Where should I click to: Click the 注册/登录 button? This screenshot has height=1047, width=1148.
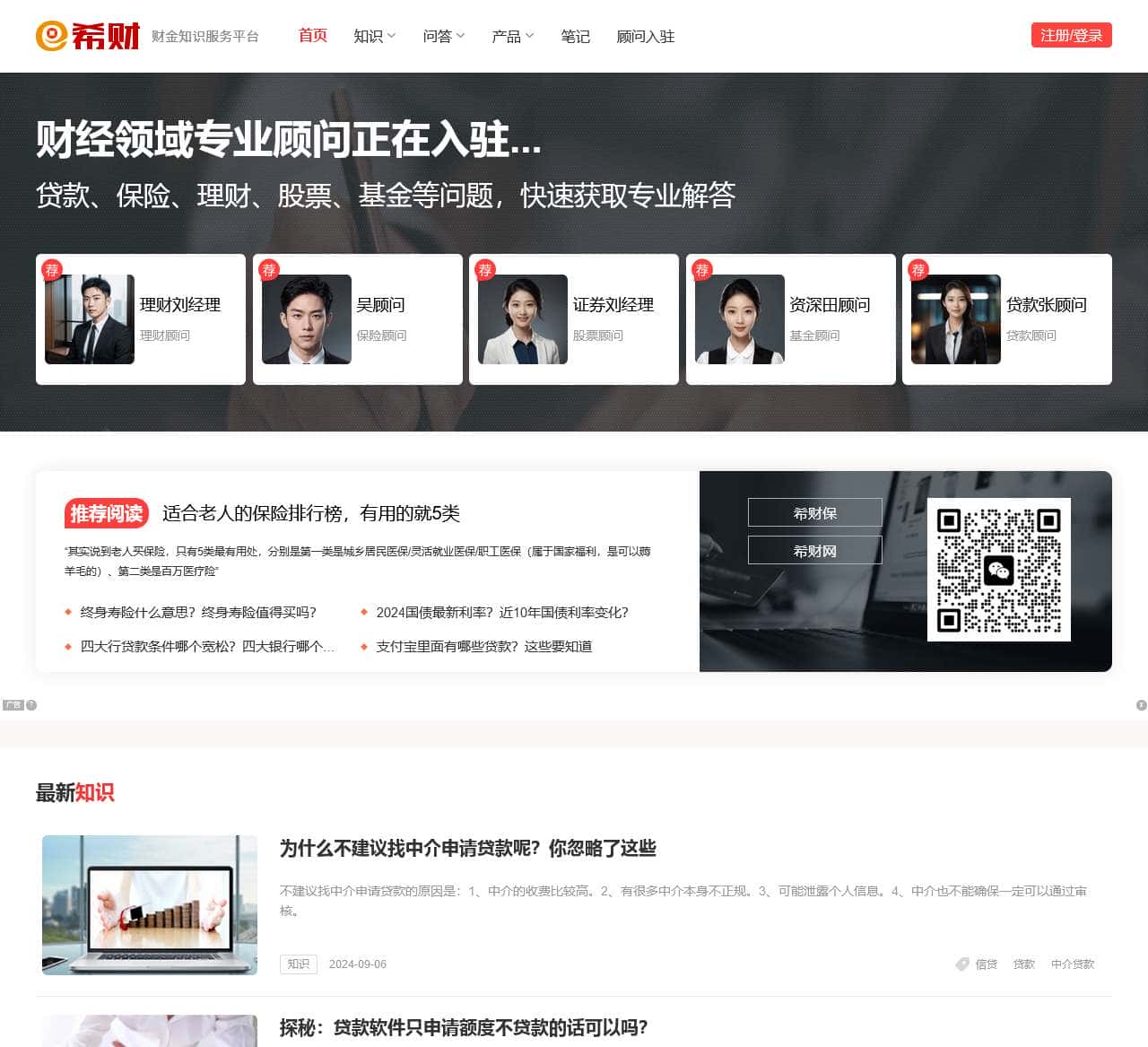[1070, 36]
